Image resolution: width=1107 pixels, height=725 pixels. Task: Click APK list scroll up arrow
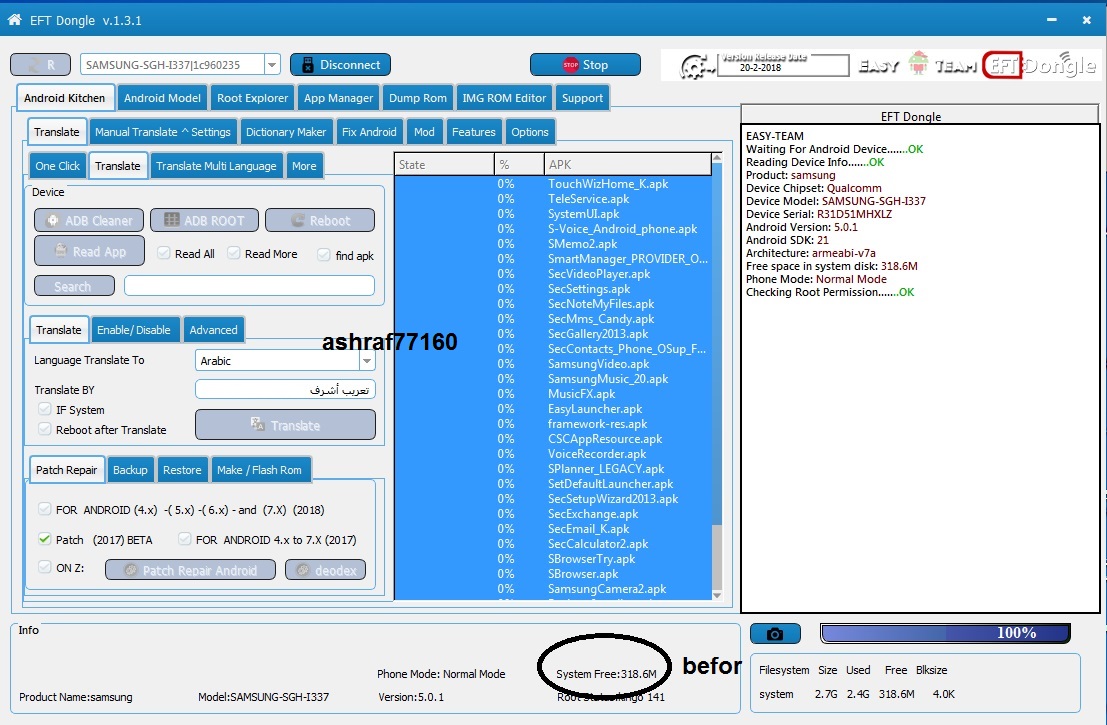click(717, 158)
